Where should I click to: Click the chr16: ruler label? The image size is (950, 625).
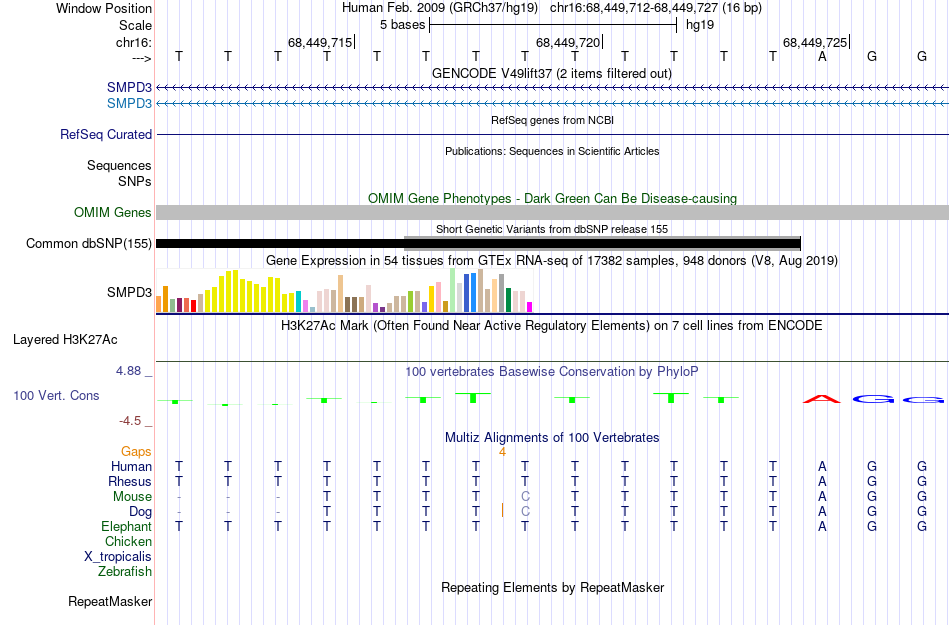coord(134,42)
